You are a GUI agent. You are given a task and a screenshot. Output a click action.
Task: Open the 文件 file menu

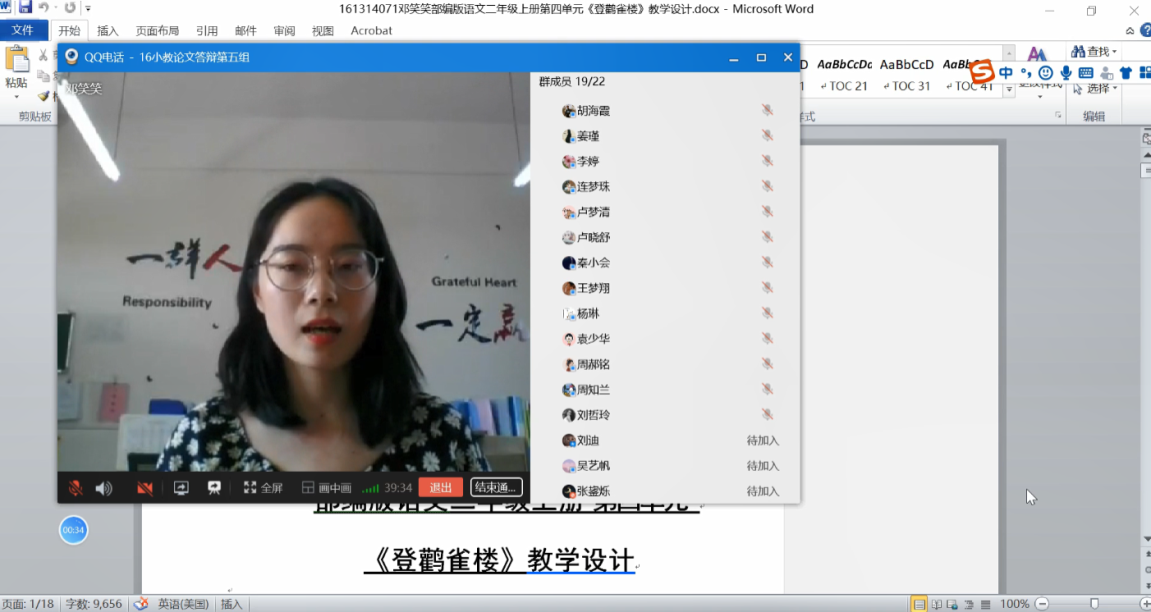click(23, 30)
